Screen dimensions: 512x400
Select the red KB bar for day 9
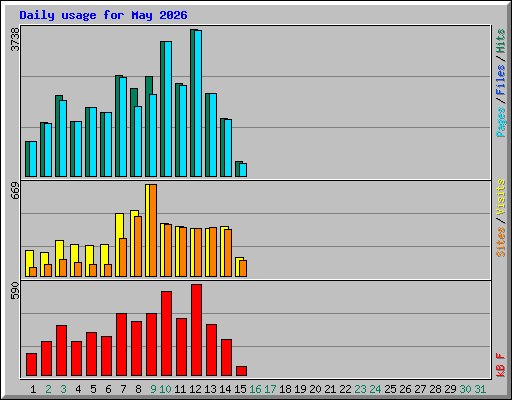coord(151,344)
